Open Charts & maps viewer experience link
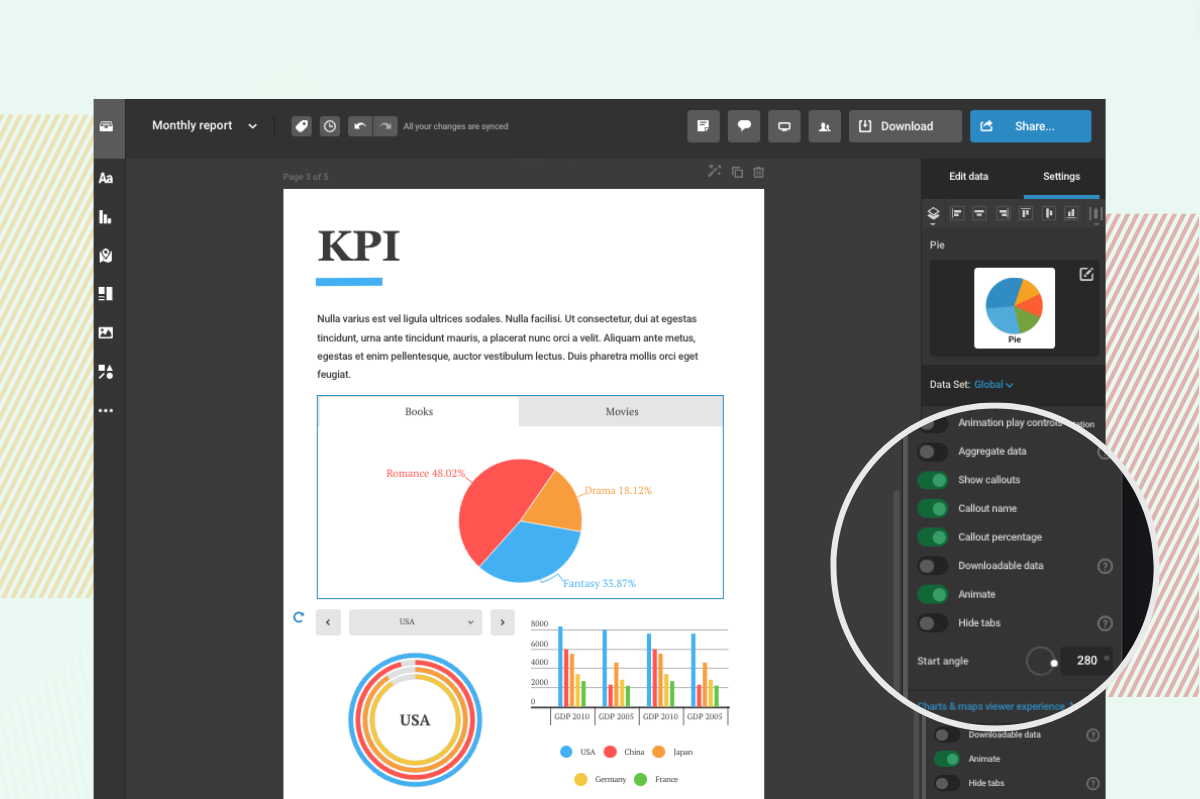The width and height of the screenshot is (1200, 799). coord(994,707)
